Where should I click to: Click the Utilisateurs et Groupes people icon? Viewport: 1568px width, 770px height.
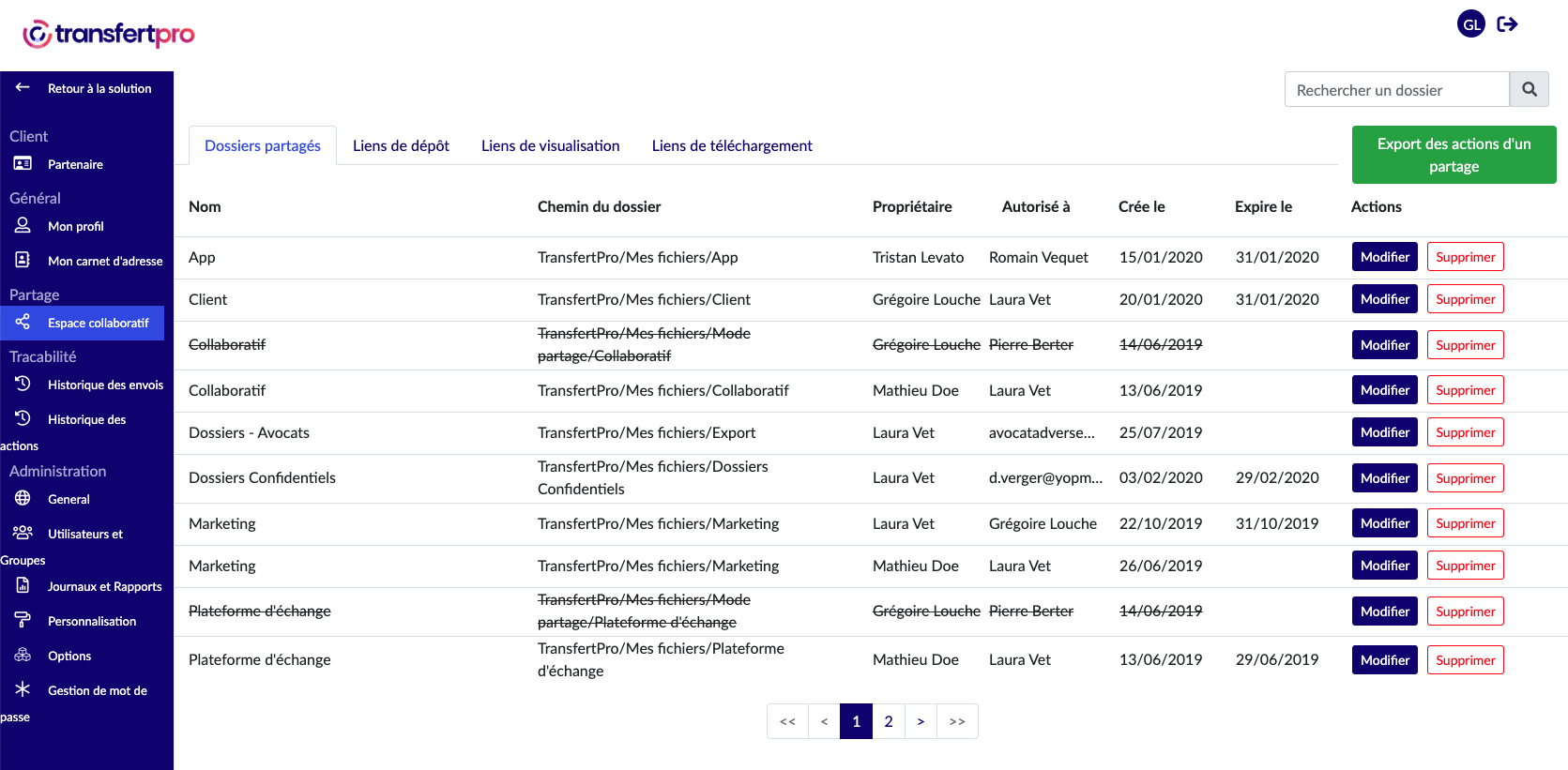23,533
